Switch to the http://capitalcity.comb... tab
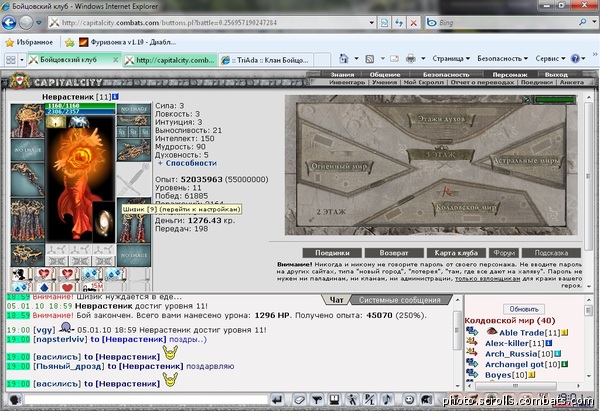 170,60
